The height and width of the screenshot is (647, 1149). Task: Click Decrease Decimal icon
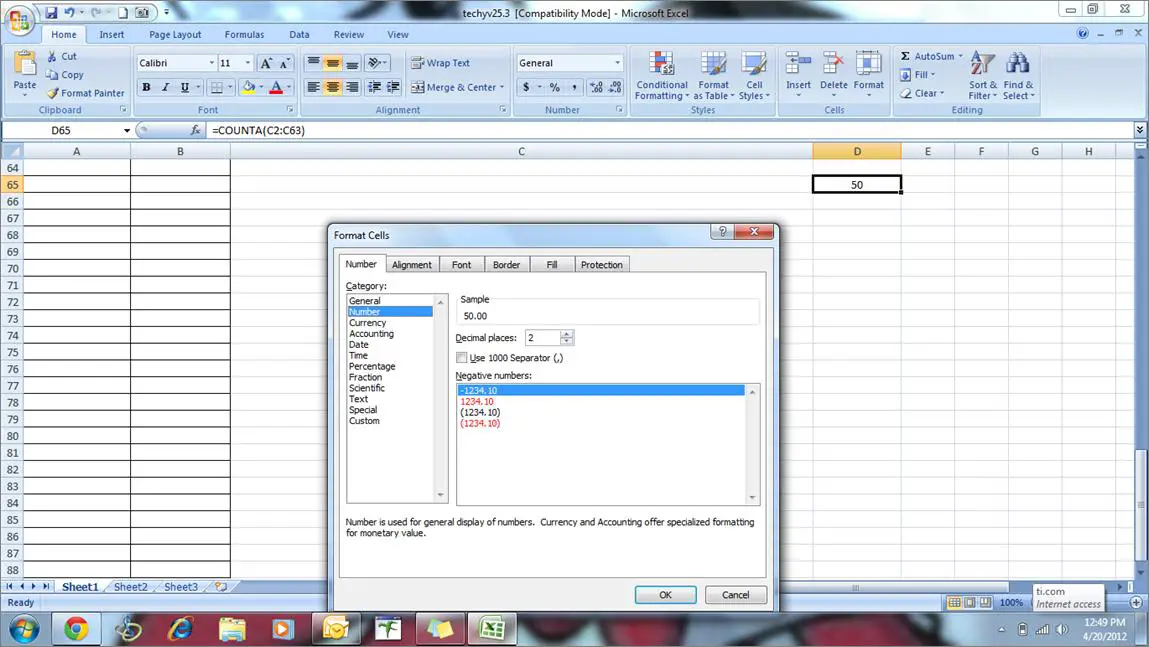(616, 87)
